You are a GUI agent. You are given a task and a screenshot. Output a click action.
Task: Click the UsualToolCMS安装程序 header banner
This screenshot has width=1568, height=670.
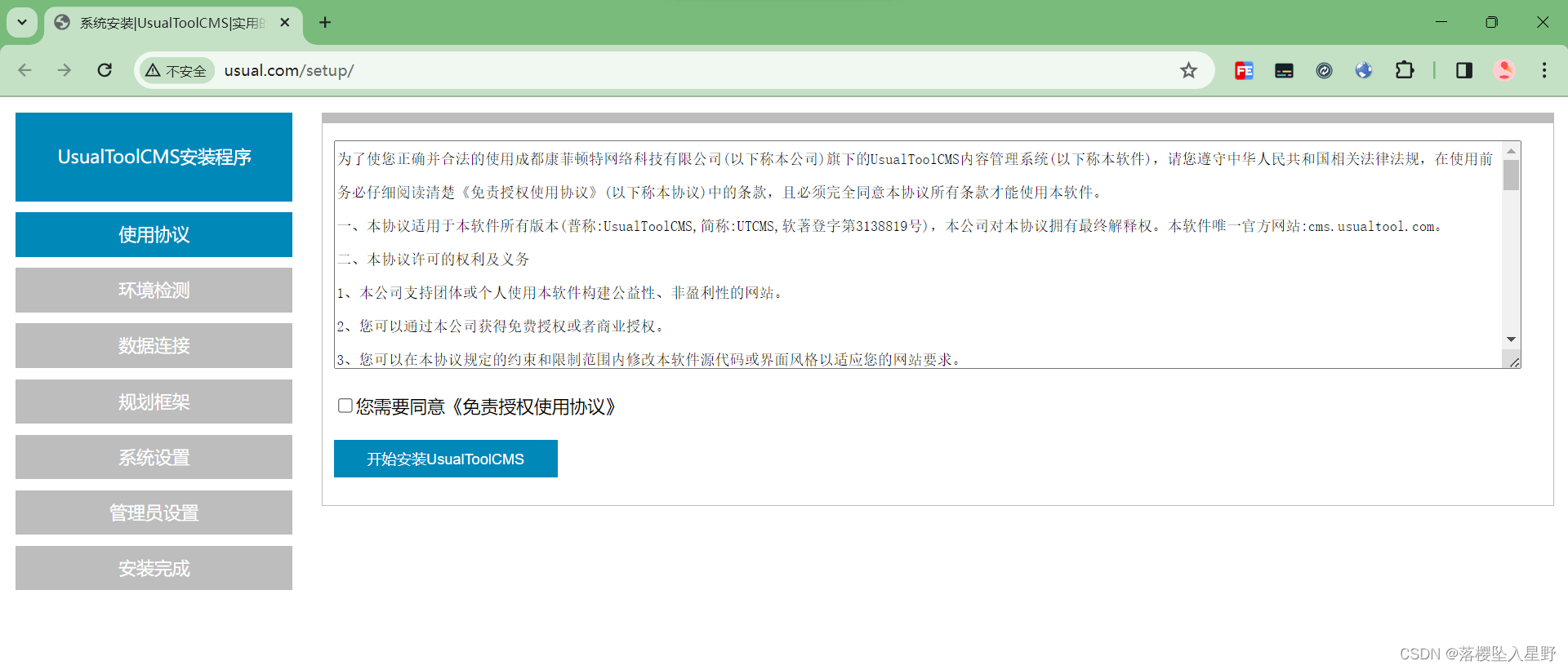click(x=154, y=157)
